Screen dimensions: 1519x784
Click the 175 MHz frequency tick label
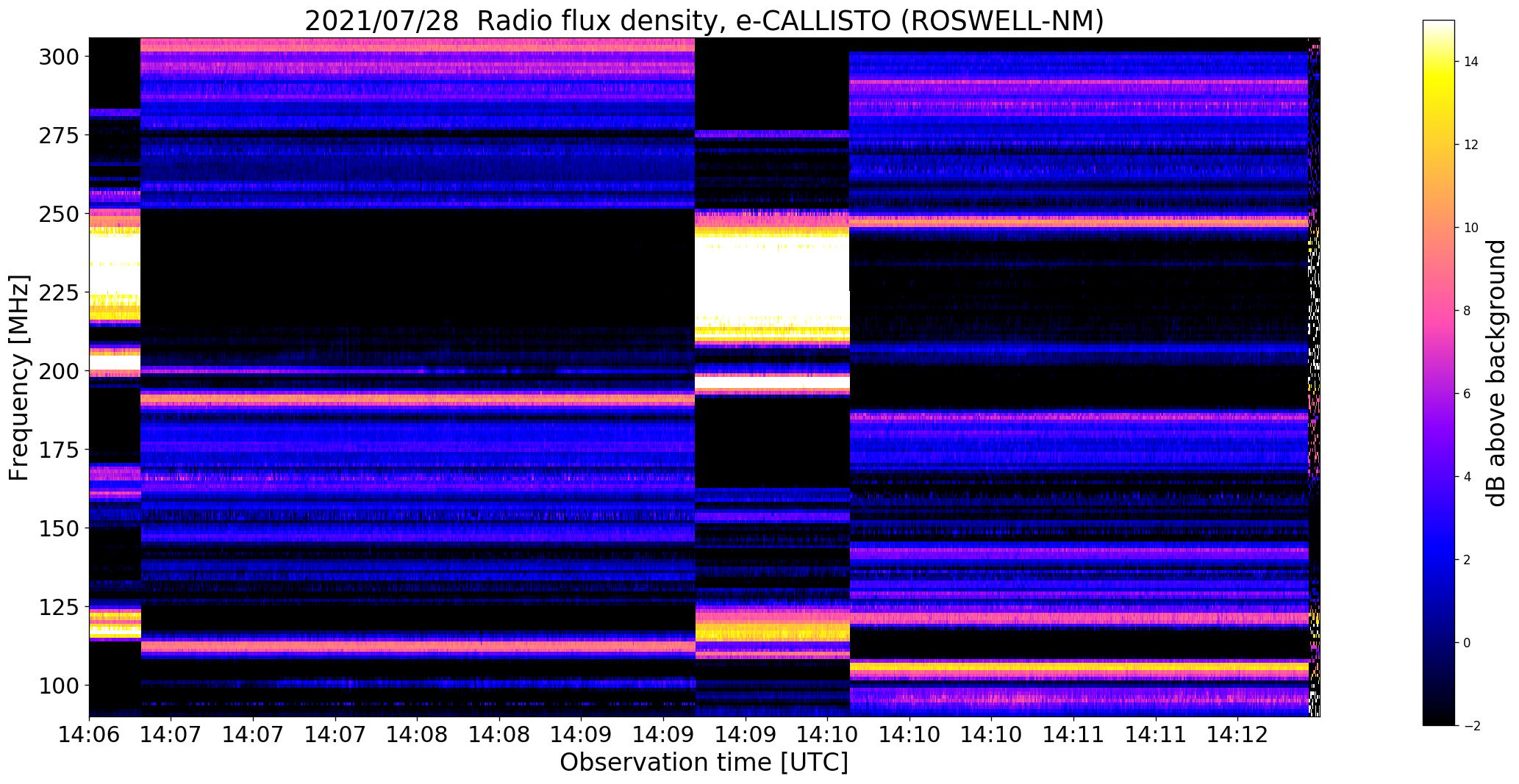pyautogui.click(x=60, y=449)
